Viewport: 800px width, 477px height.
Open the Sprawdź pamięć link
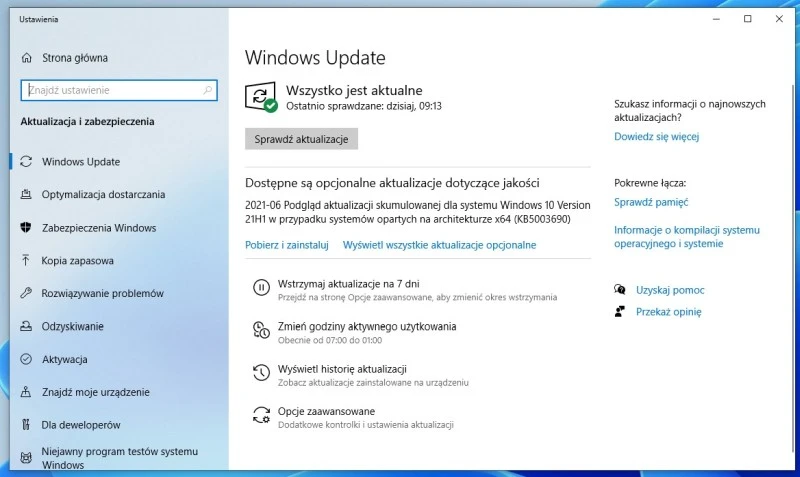pos(651,202)
